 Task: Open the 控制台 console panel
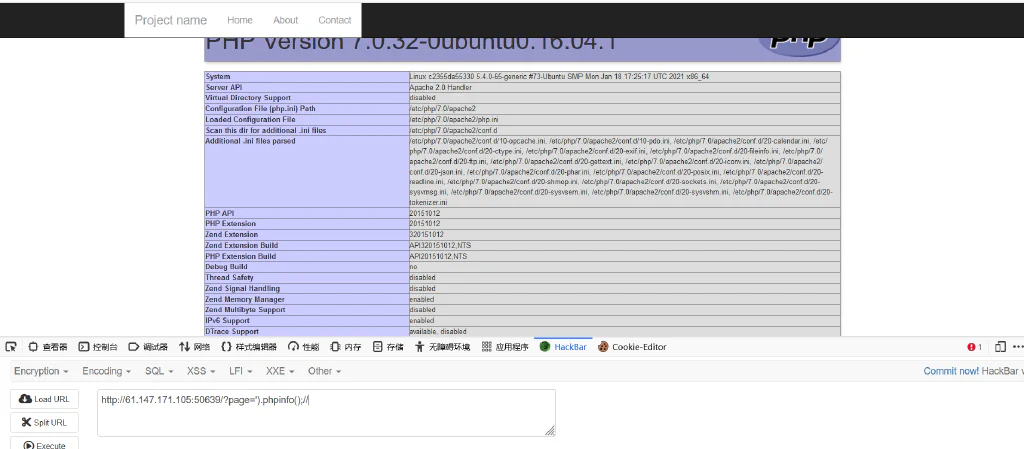pos(98,347)
